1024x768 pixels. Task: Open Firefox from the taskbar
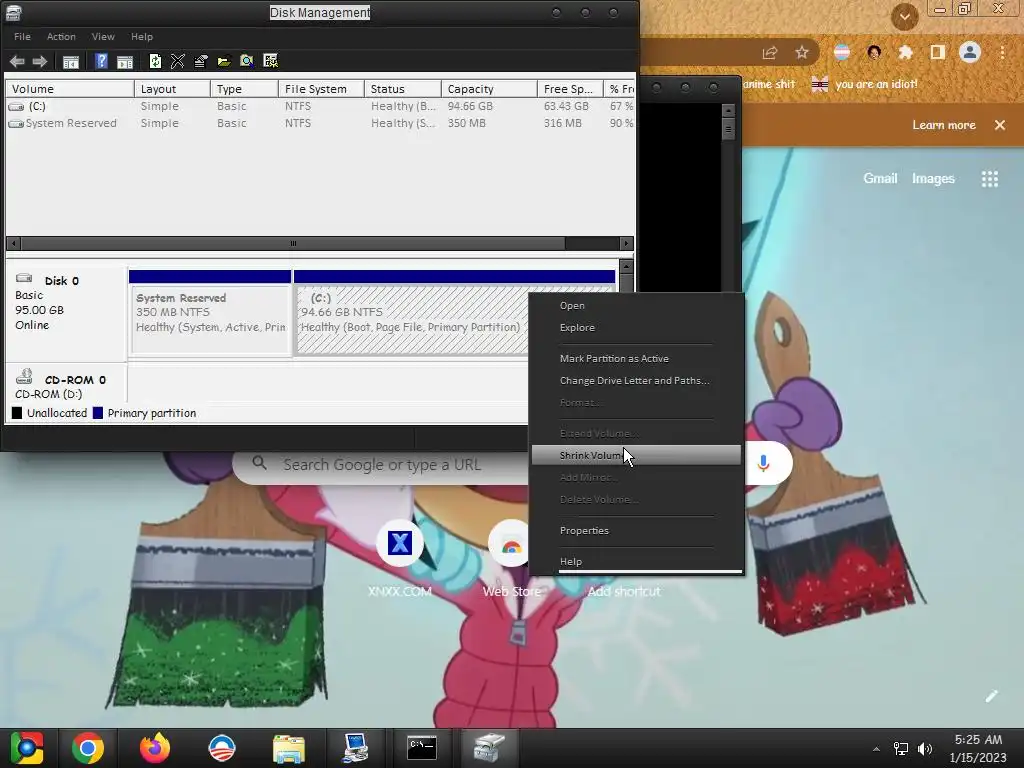(x=155, y=748)
